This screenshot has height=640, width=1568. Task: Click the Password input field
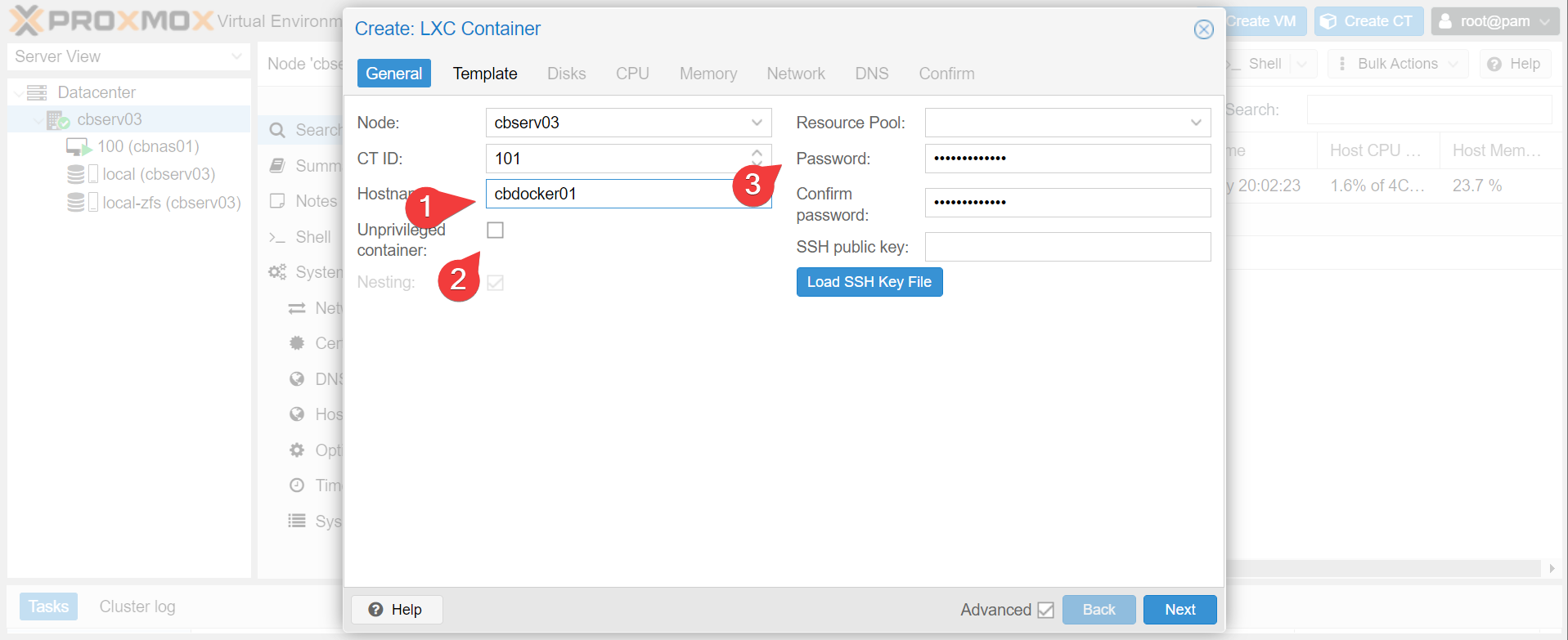(x=1068, y=159)
